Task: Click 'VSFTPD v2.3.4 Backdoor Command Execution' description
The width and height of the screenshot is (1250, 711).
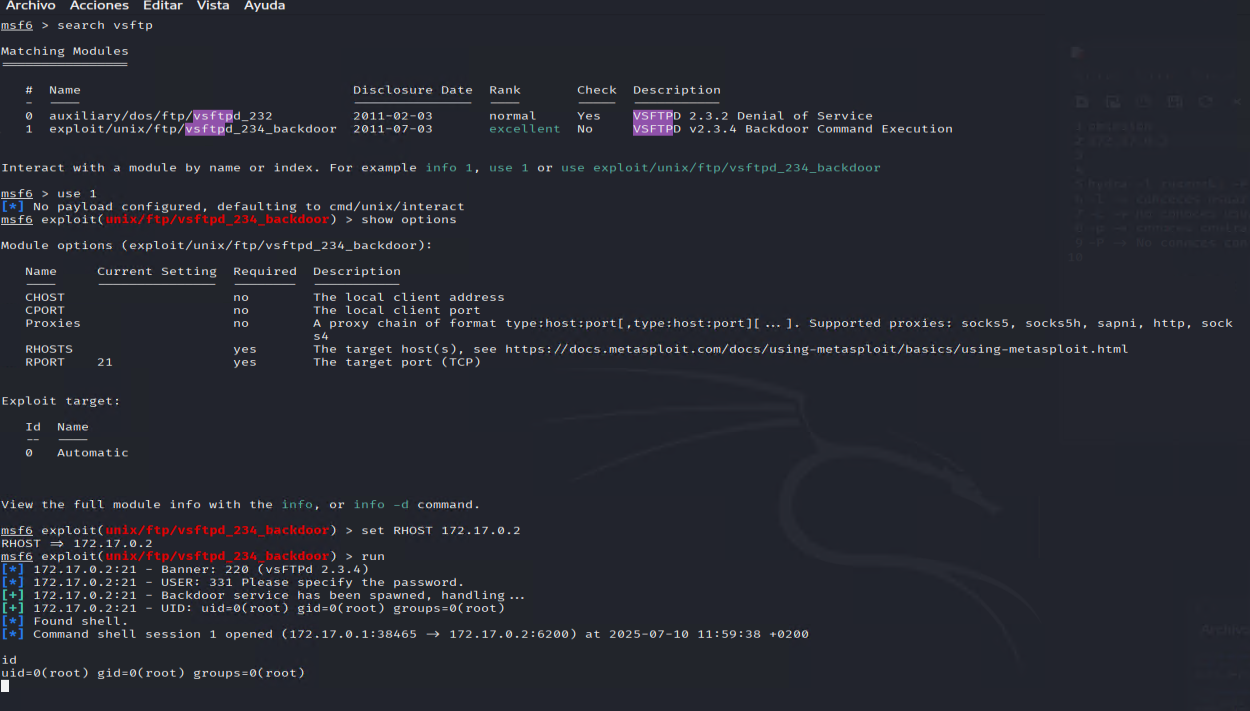Action: click(x=793, y=129)
